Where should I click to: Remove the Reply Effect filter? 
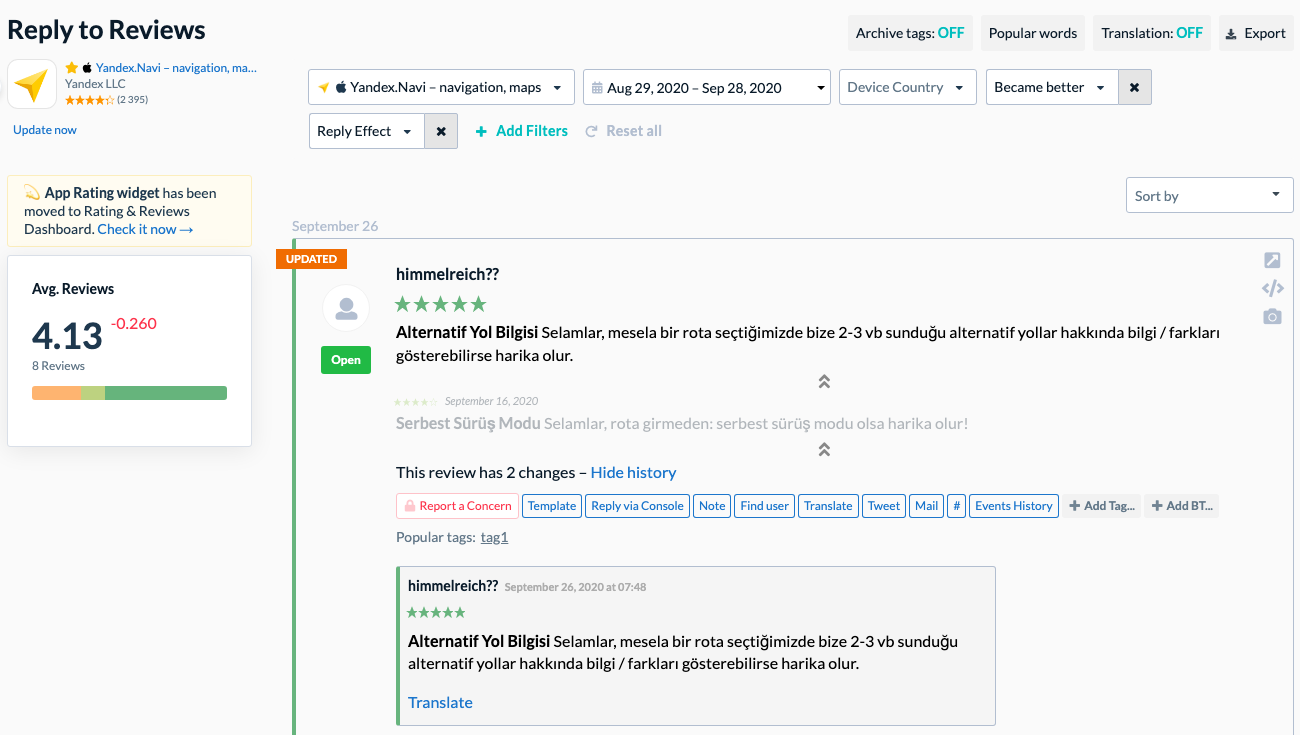point(441,131)
